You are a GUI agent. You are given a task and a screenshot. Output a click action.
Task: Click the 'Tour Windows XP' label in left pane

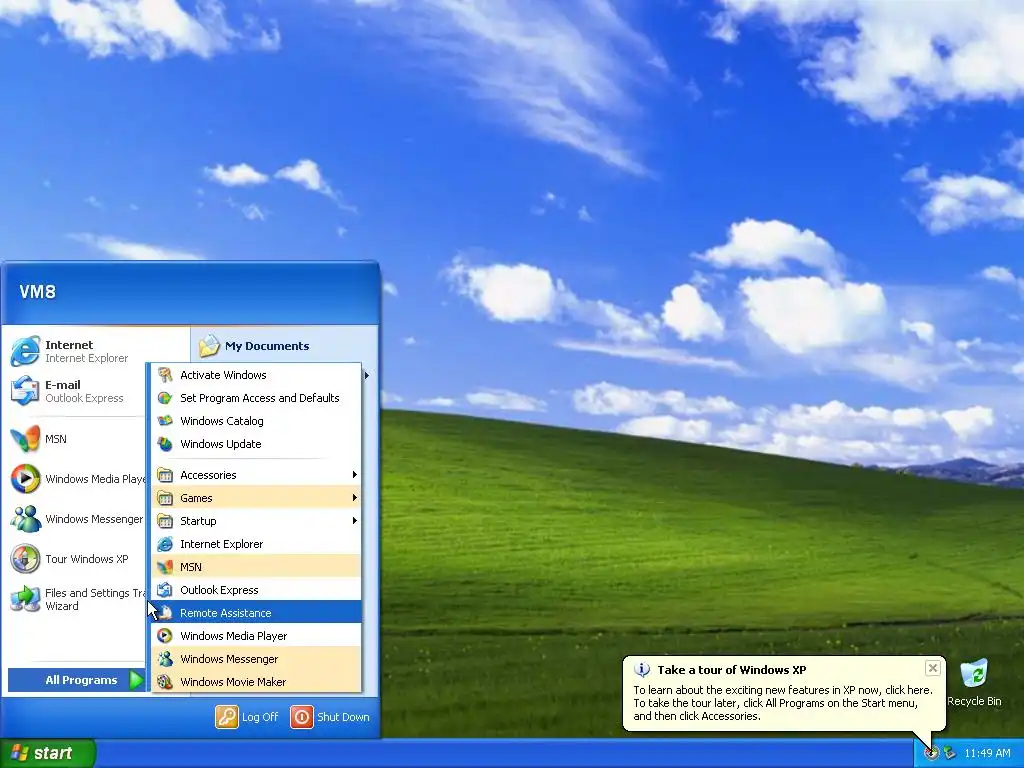(86, 559)
